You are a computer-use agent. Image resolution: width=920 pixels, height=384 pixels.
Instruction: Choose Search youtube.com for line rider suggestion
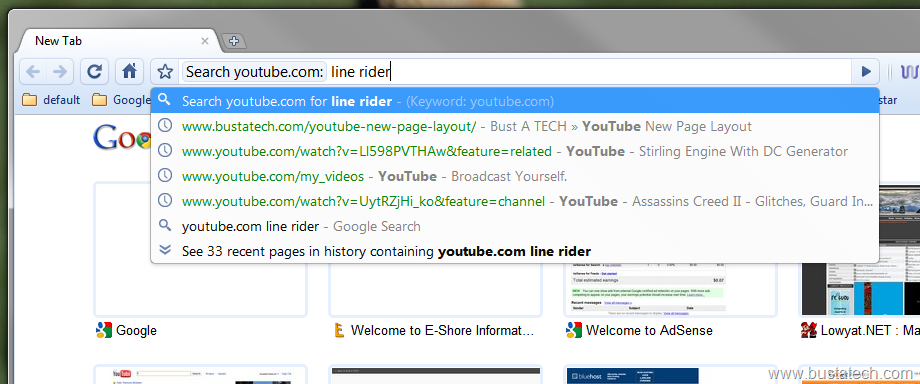(x=515, y=101)
